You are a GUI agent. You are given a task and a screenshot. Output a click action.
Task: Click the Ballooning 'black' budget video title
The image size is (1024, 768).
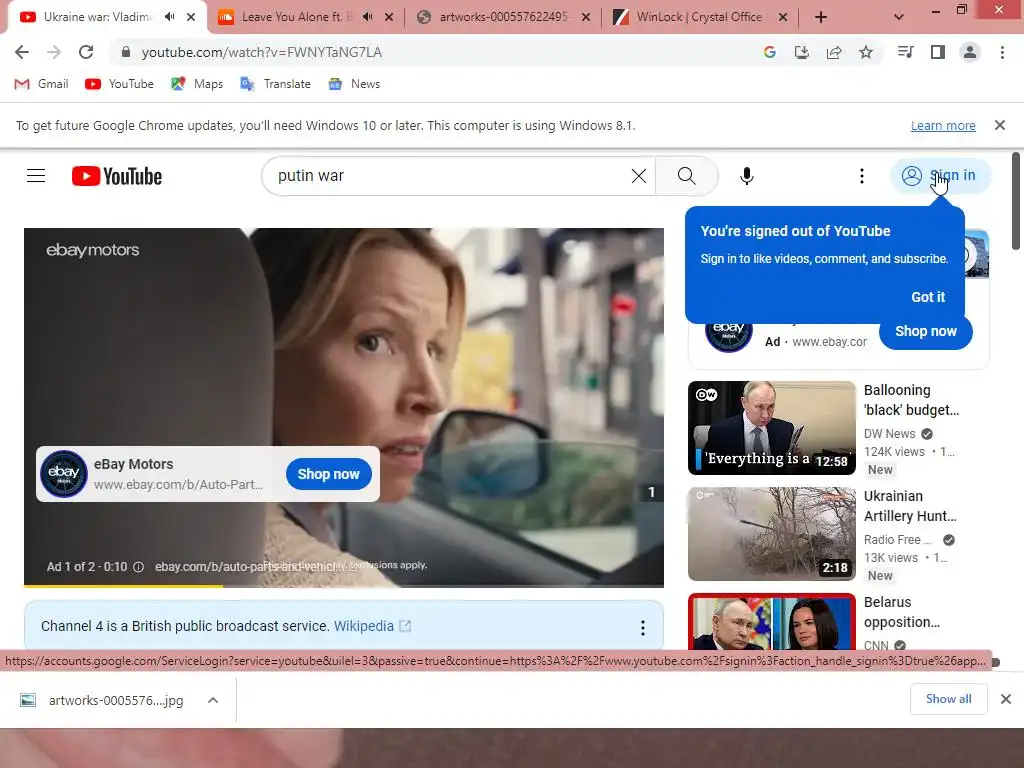[x=912, y=400]
